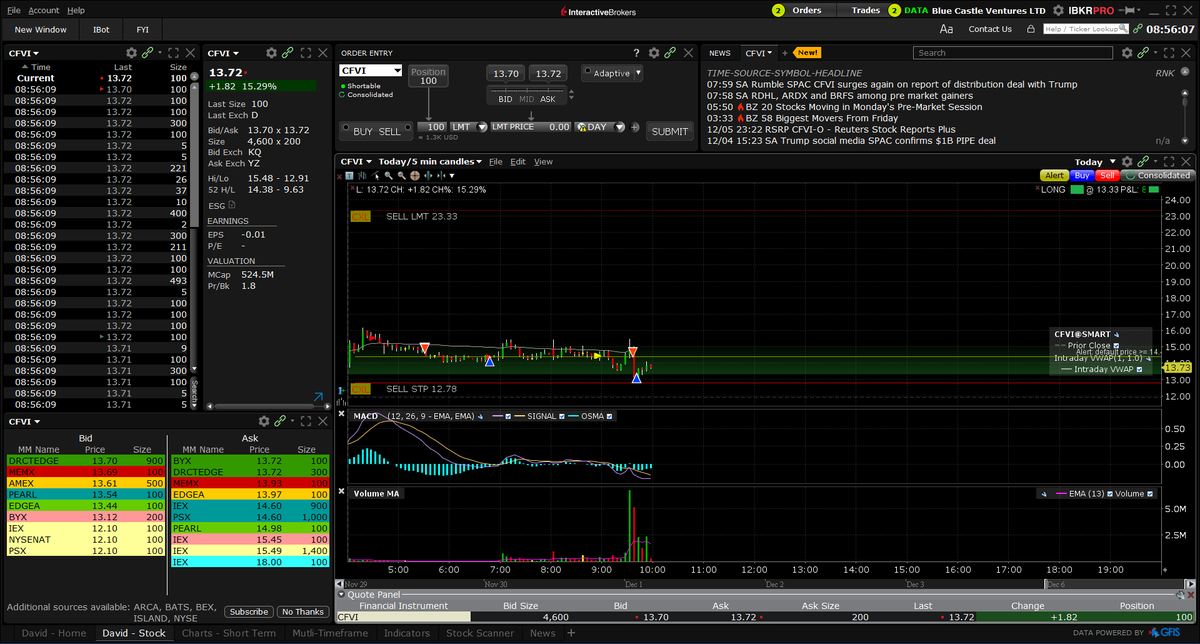Toggle Volume series checkbox
The width and height of the screenshot is (1200, 644).
coord(1150,494)
